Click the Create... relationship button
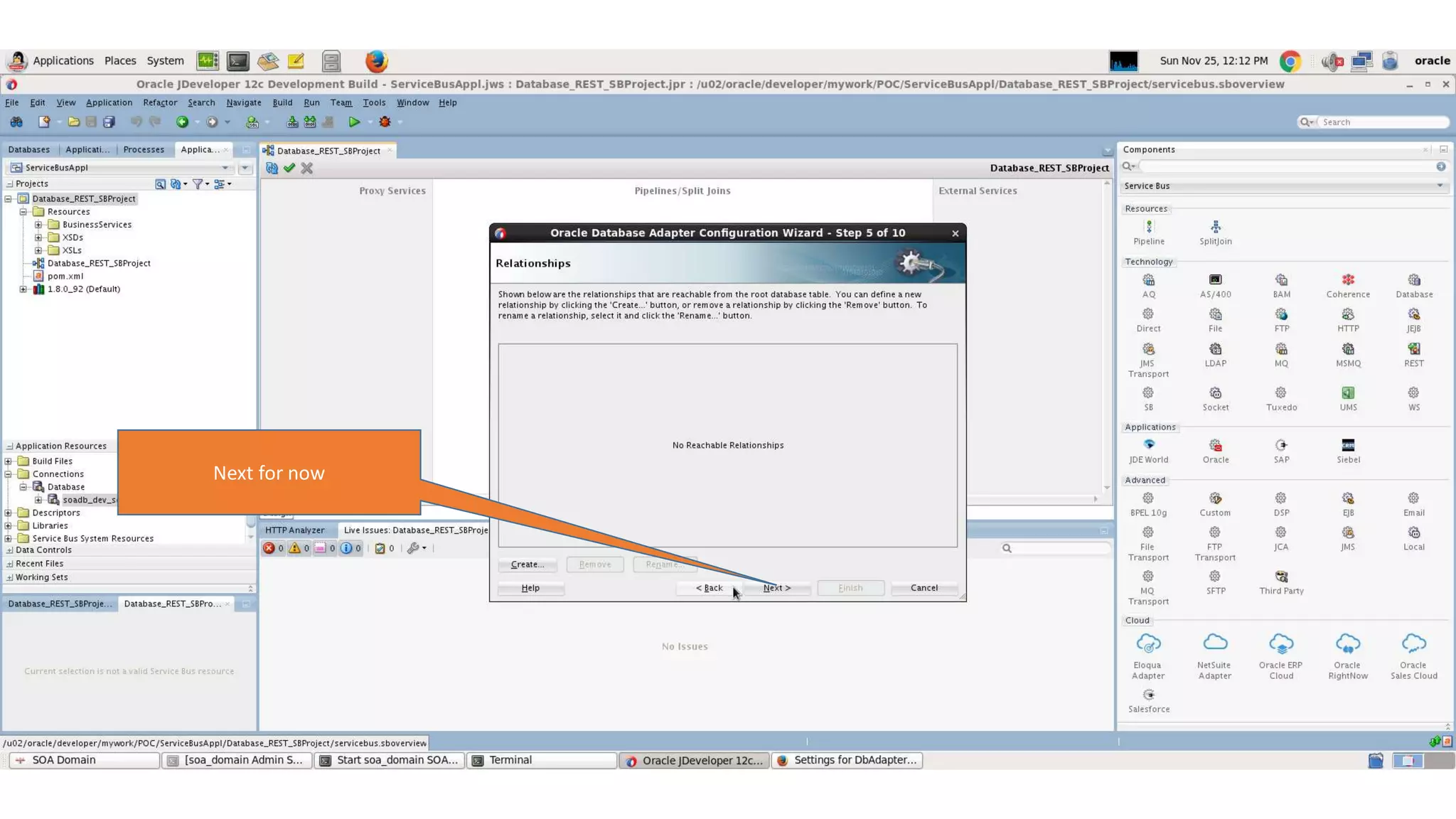 (x=527, y=564)
